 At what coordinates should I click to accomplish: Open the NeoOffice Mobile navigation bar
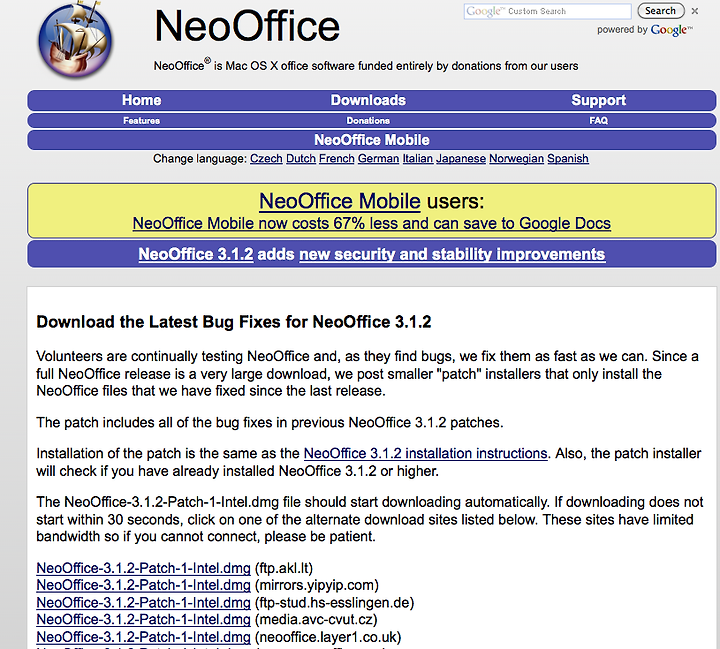pos(371,140)
